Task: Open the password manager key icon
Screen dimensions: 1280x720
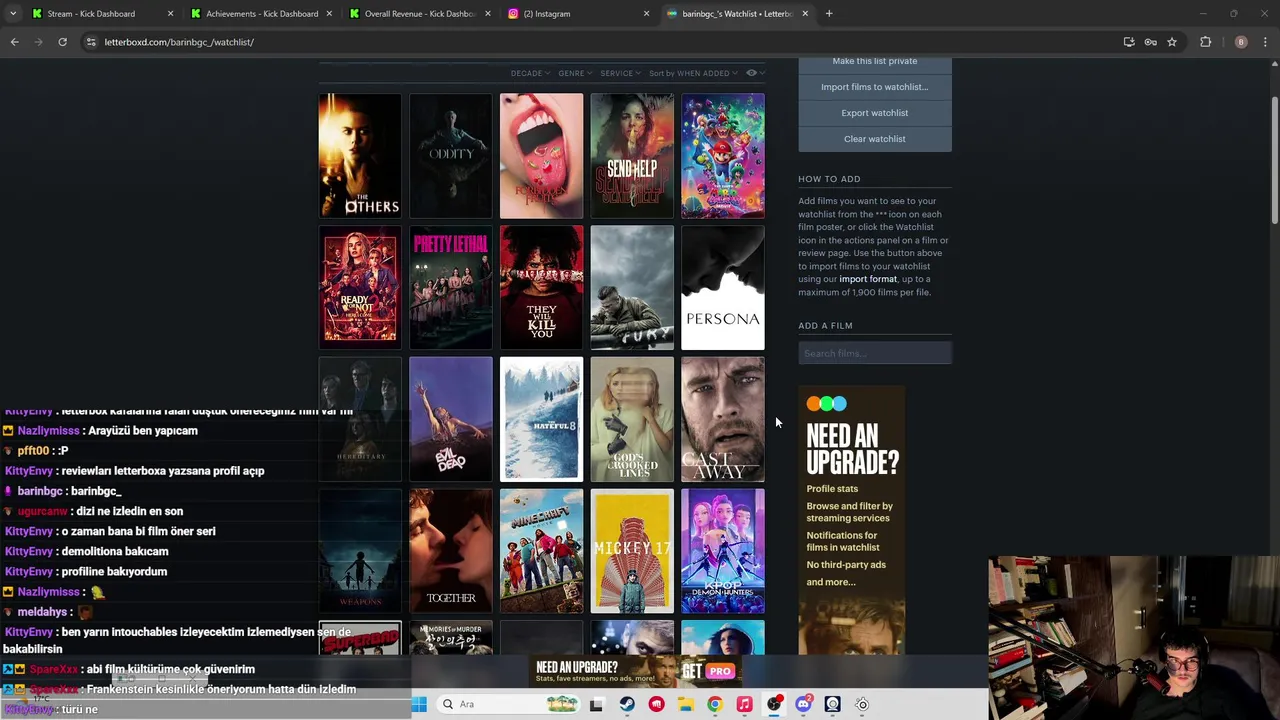Action: click(1151, 42)
